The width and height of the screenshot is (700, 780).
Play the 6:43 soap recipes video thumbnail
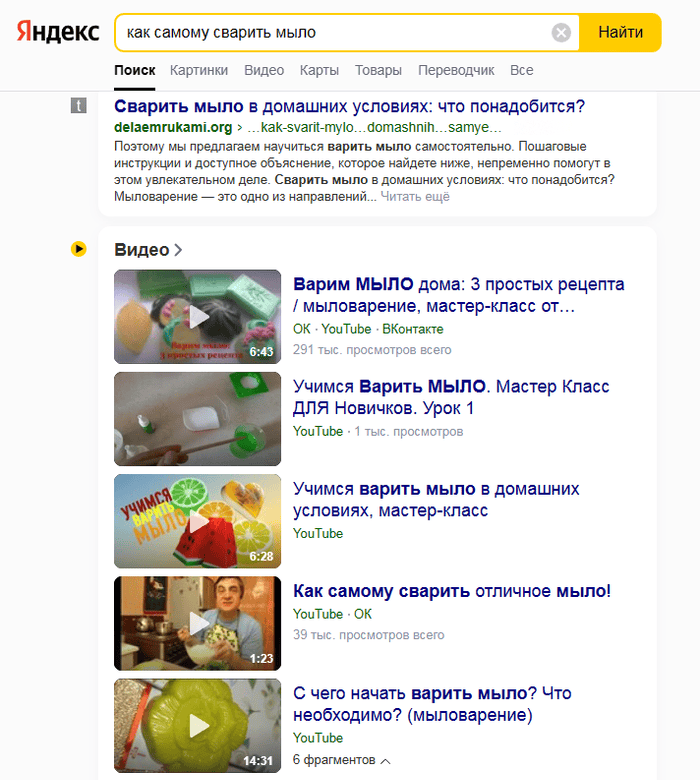pyautogui.click(x=198, y=317)
